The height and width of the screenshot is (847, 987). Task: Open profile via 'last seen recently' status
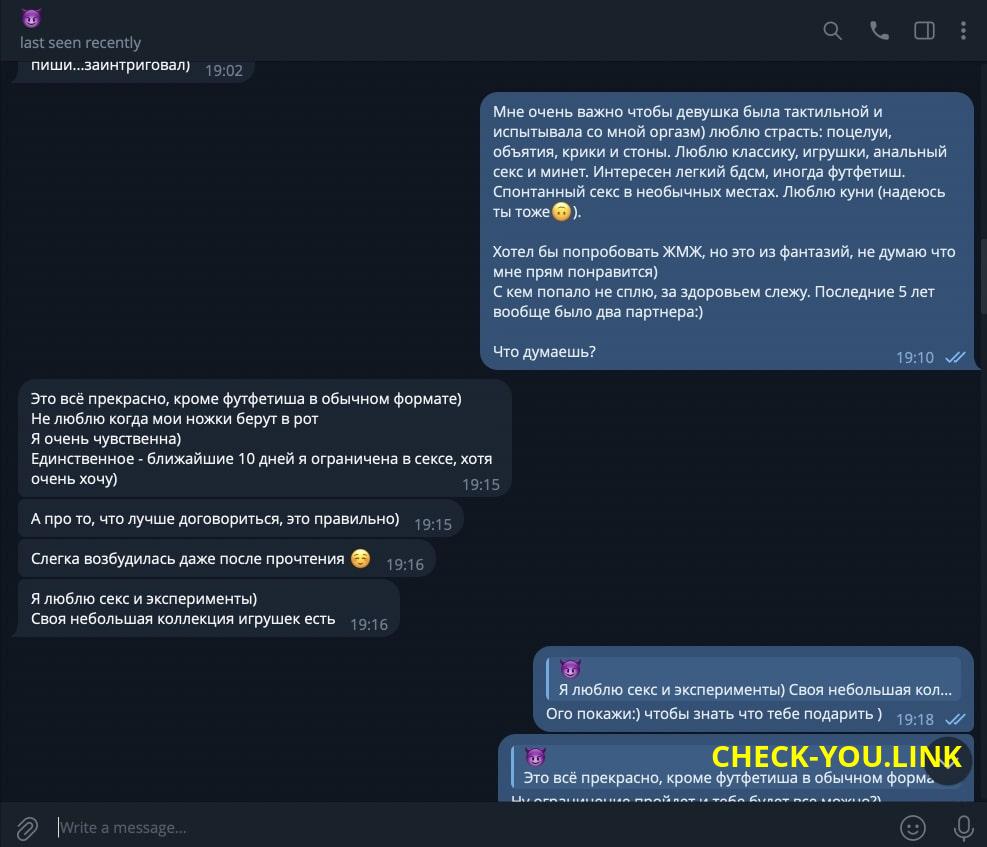tap(81, 43)
